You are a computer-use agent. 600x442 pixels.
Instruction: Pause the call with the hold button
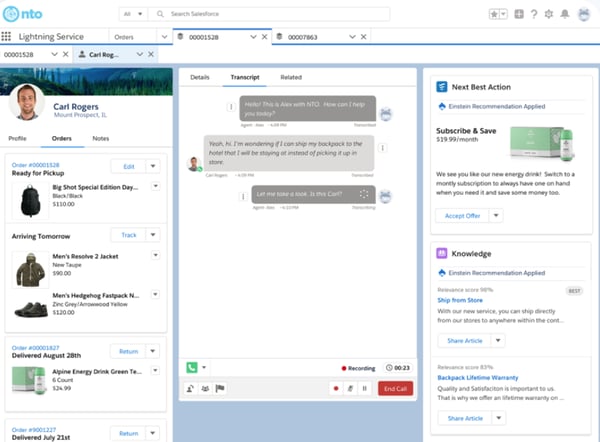tap(365, 388)
